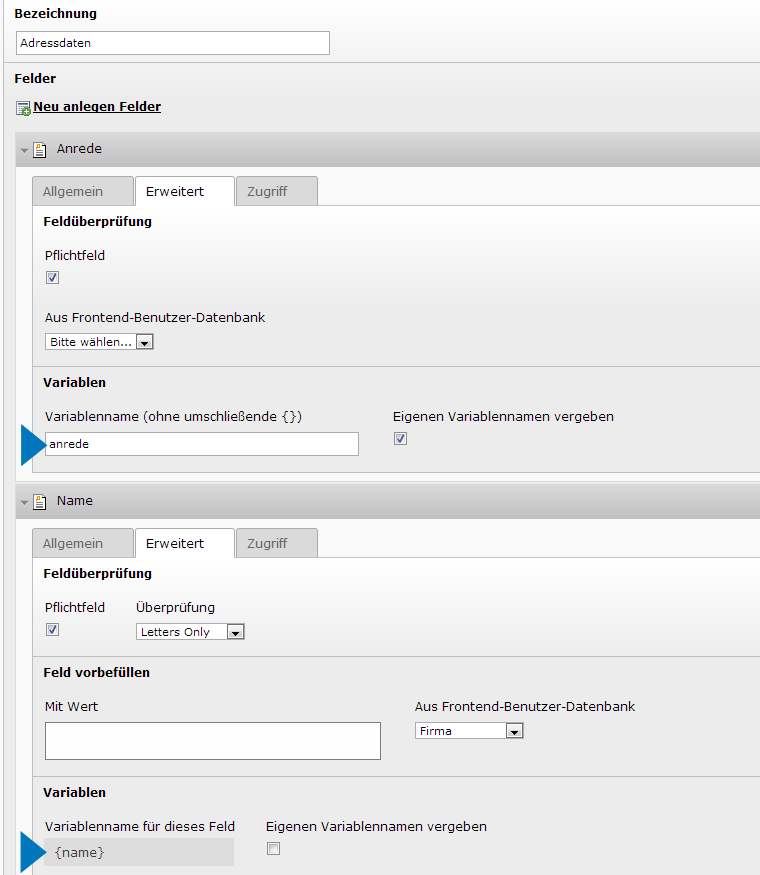Click the Bezeichnung field containing Adressdaten
Screen dimensions: 760x875
pos(173,43)
